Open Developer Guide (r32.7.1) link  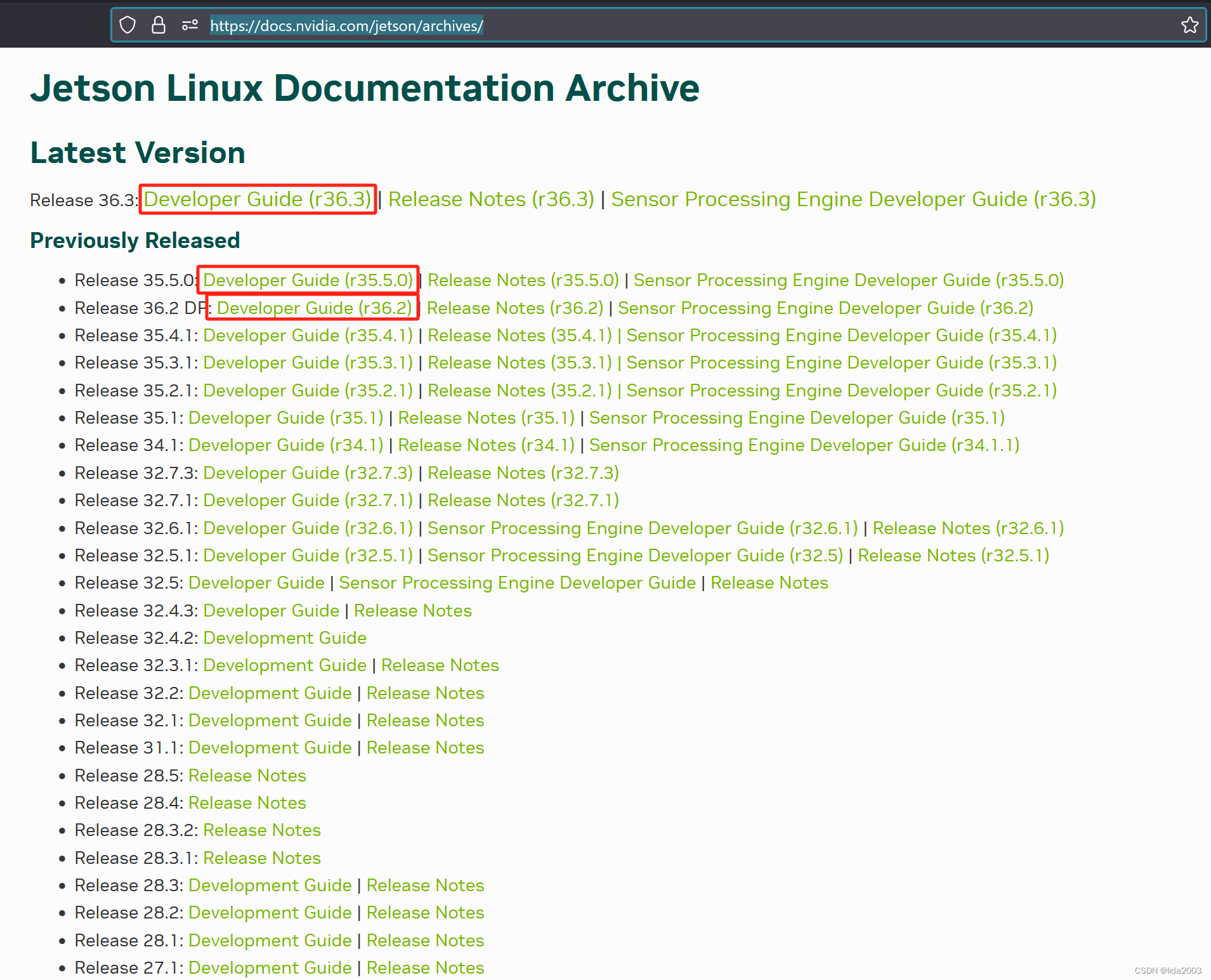tap(308, 500)
